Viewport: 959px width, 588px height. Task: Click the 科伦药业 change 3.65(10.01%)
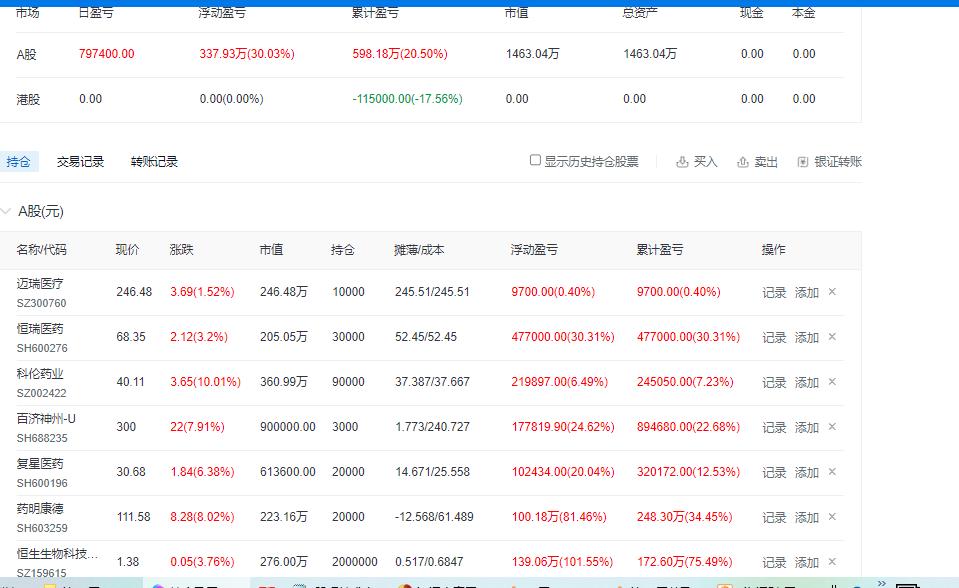(206, 382)
